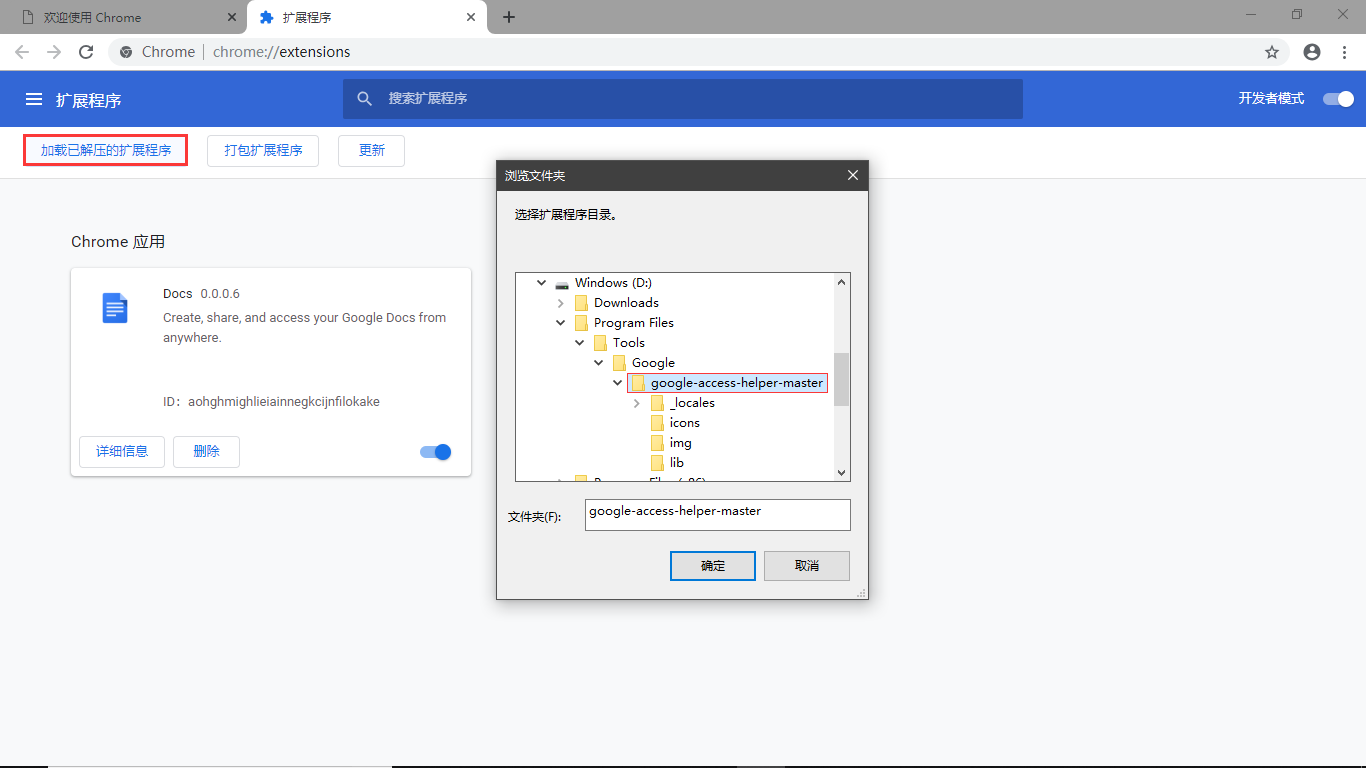Click folder tree scrollbar down arrow
The image size is (1366, 768).
[841, 472]
